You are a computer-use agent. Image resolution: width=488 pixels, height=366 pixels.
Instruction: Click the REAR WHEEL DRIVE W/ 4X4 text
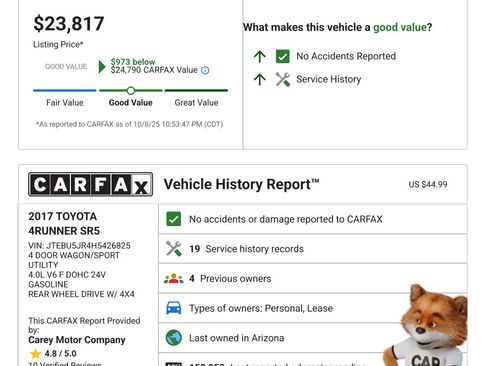pyautogui.click(x=81, y=294)
